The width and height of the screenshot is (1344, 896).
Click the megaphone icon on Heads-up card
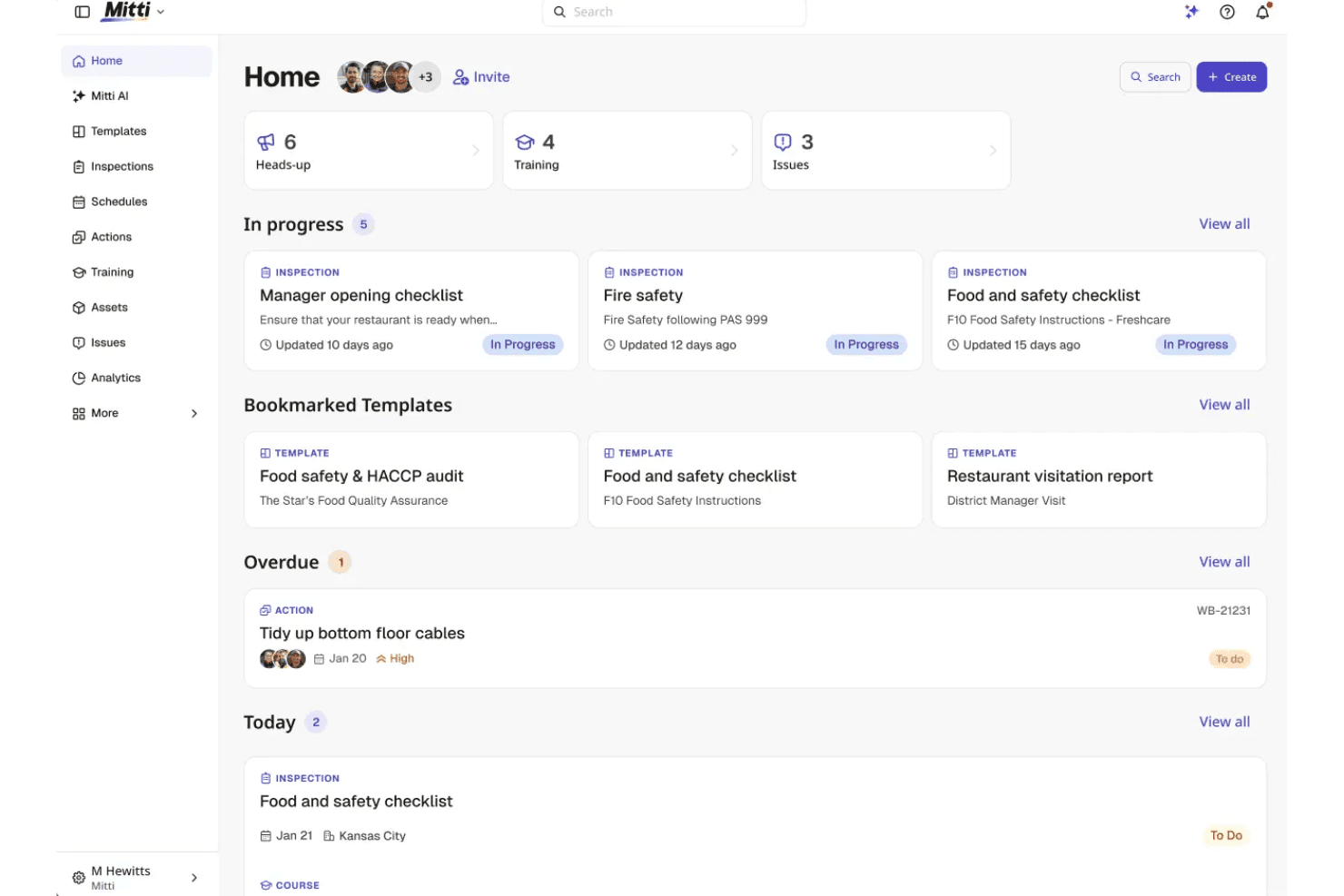click(266, 142)
